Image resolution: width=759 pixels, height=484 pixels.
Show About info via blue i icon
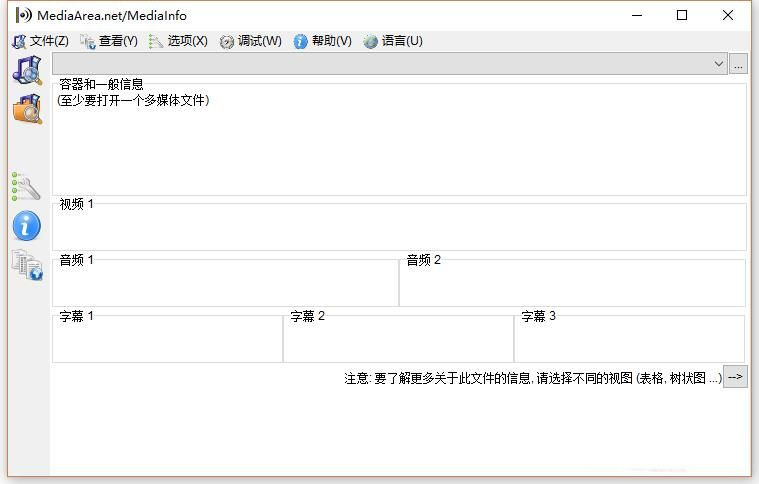click(27, 226)
